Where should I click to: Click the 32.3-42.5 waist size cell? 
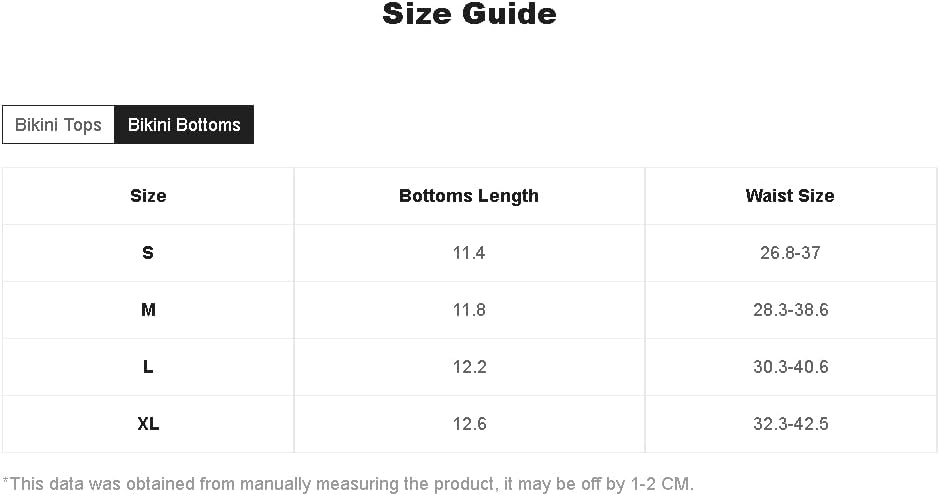(790, 424)
